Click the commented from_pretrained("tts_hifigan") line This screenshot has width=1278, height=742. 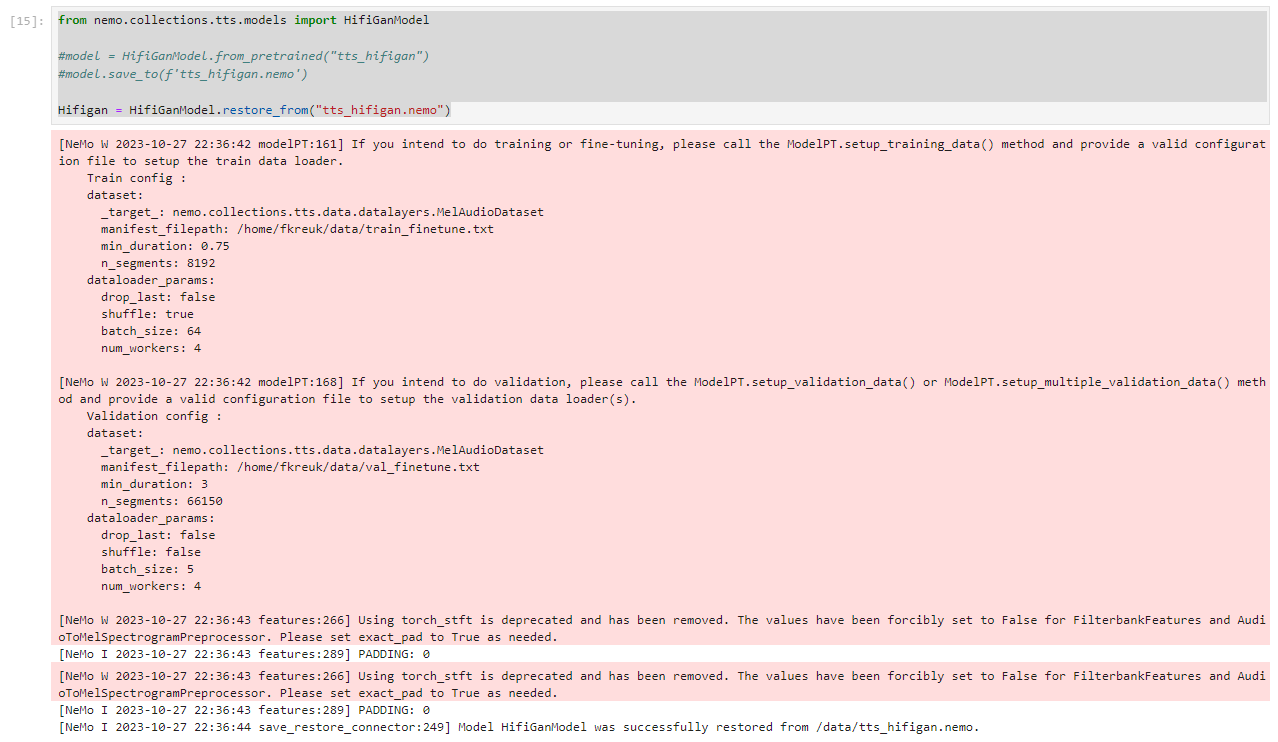coord(244,56)
